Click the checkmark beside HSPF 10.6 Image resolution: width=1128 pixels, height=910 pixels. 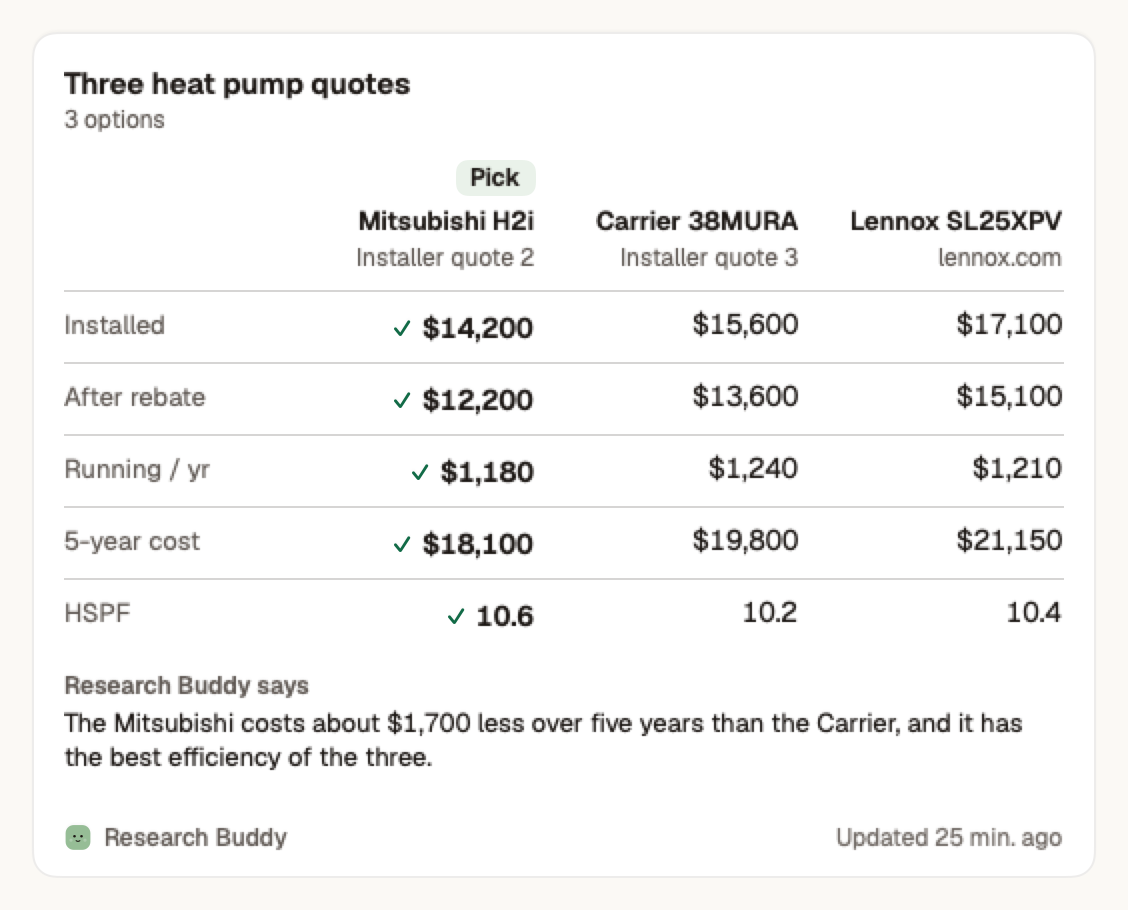pos(455,616)
